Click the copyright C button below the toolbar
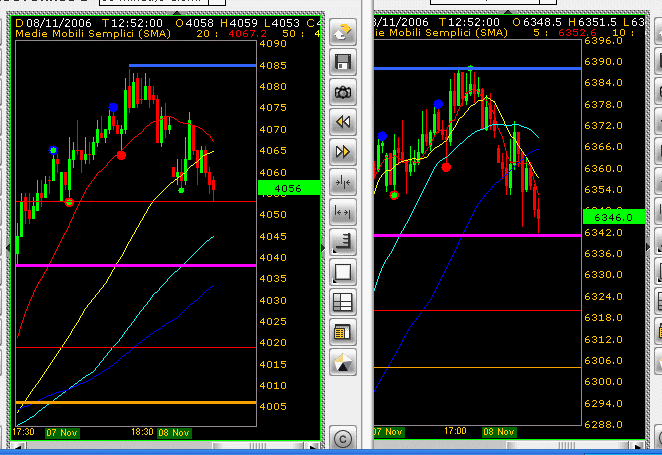The width and height of the screenshot is (662, 455). [x=342, y=439]
